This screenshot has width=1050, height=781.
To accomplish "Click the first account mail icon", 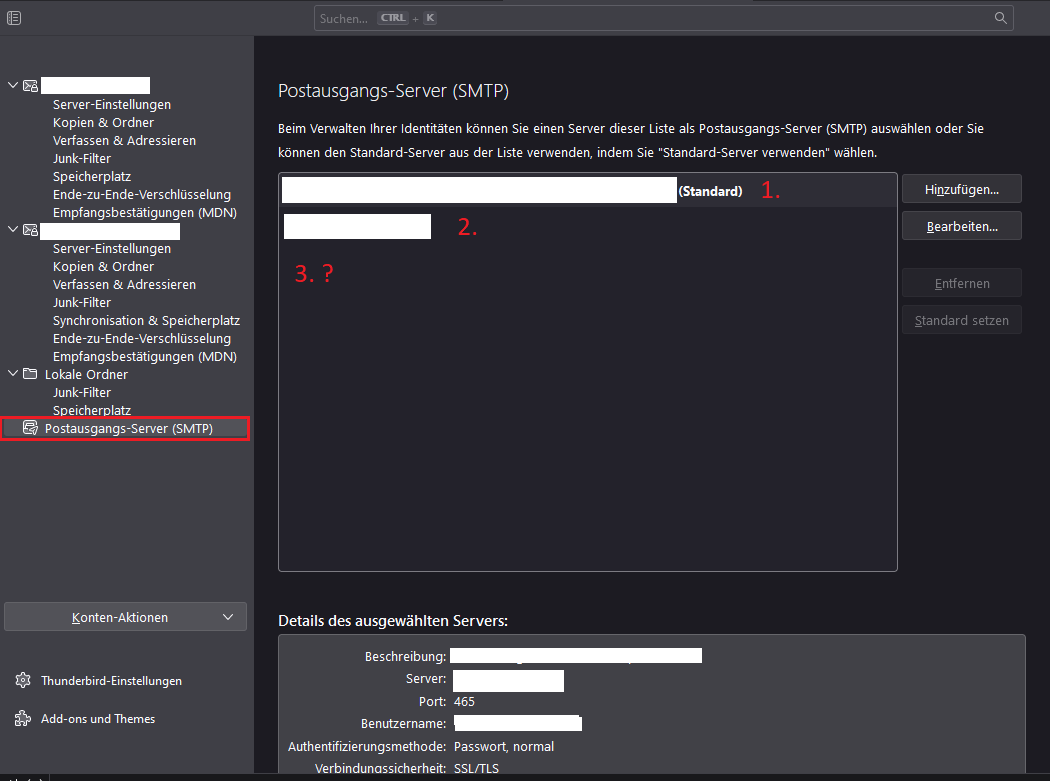I will (30, 86).
